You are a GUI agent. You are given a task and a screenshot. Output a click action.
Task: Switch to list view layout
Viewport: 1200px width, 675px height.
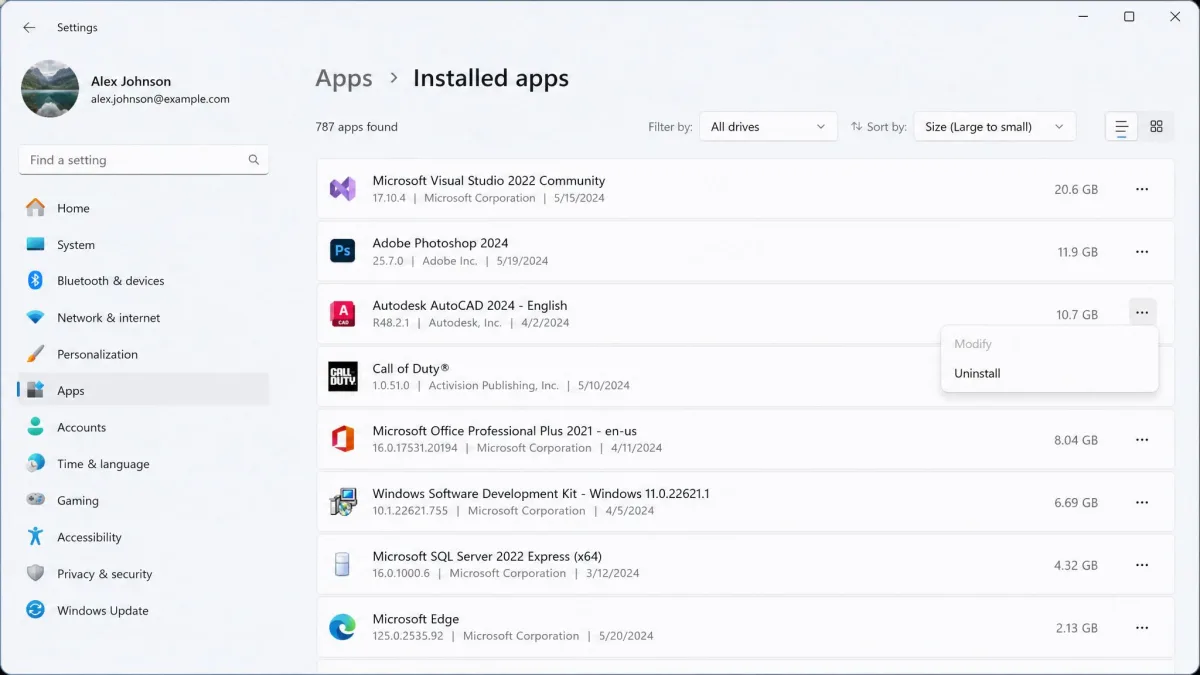coord(1122,127)
